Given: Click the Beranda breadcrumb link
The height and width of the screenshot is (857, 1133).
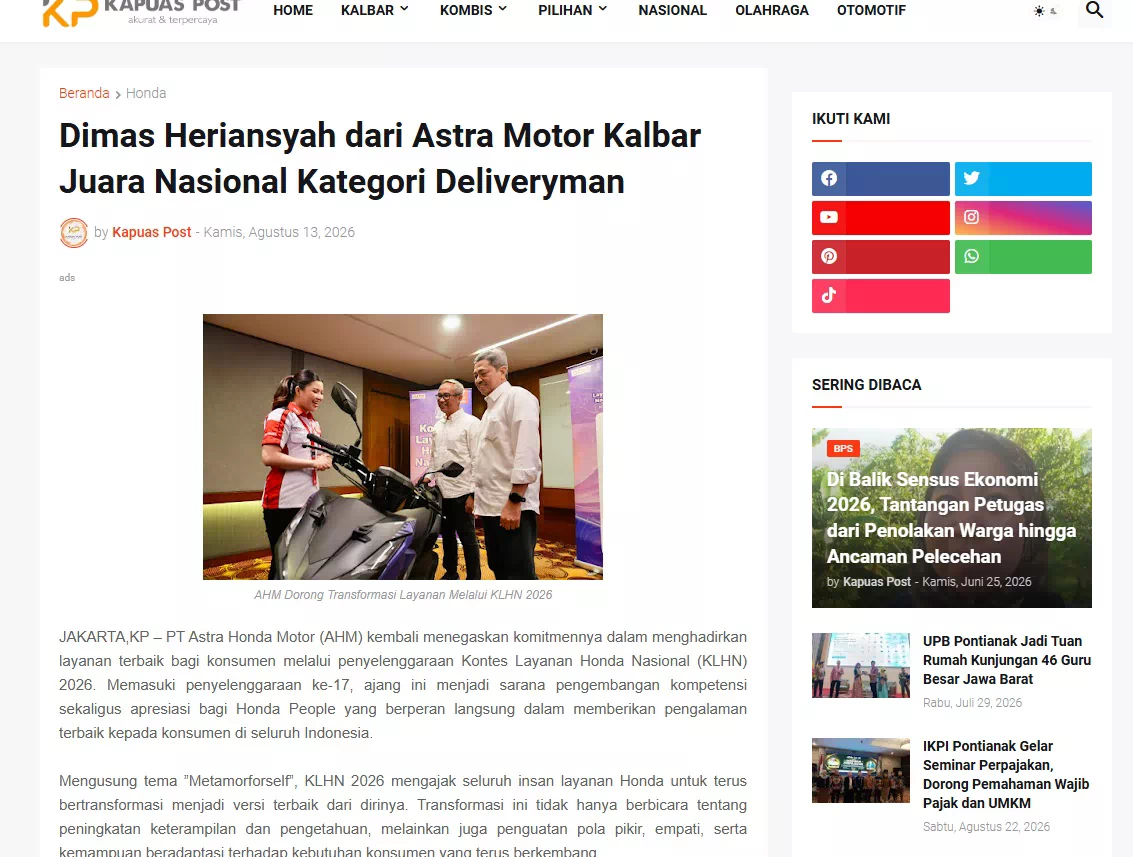Looking at the screenshot, I should coord(84,93).
